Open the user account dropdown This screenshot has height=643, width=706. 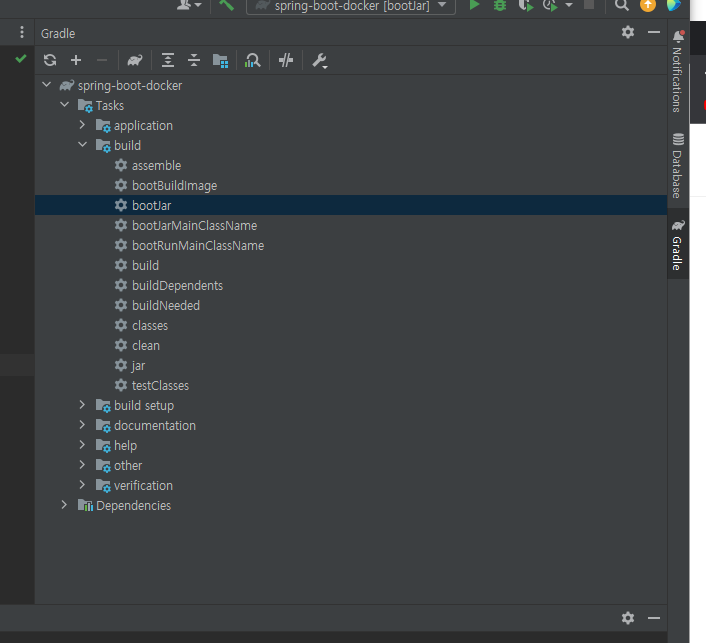(x=189, y=5)
